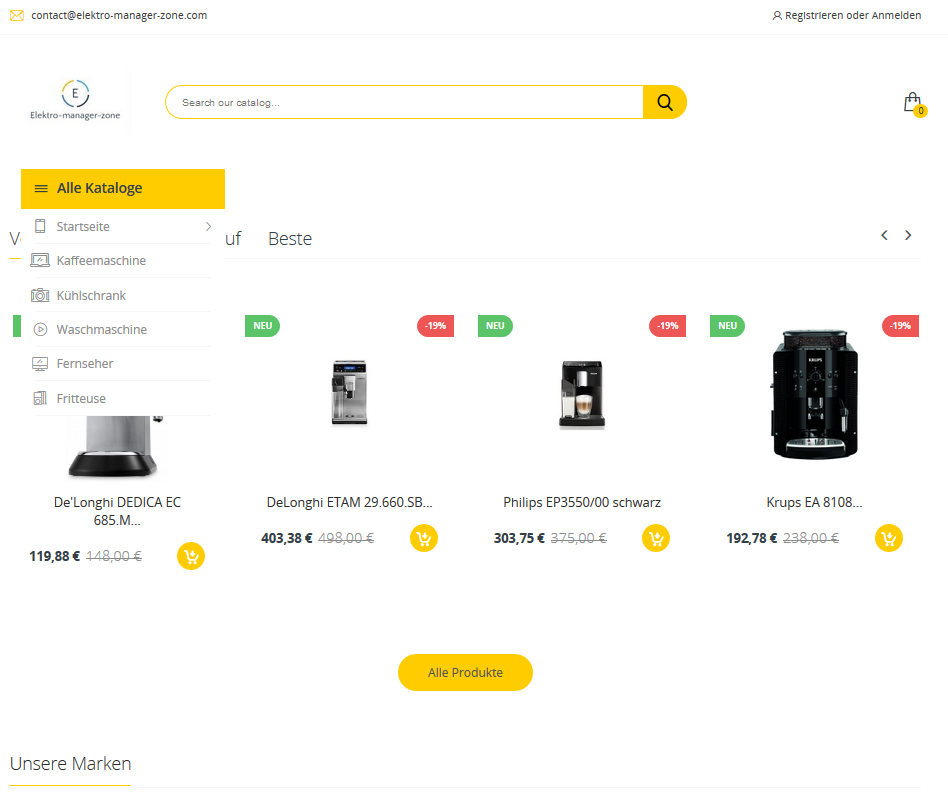Screen dimensions: 948x801
Task: Select Kaffeemaschine in the catalog menu
Action: coord(101,261)
